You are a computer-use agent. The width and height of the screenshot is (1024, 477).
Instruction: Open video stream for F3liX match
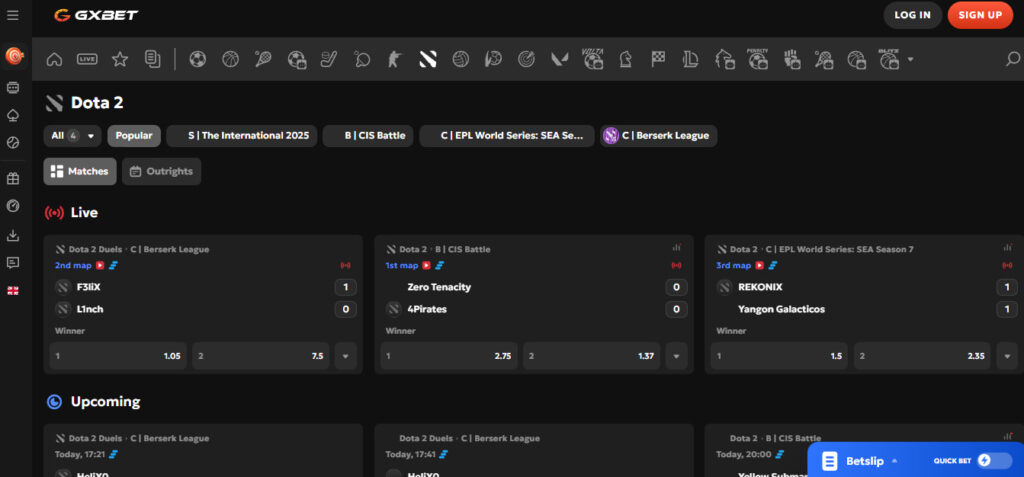(100, 265)
